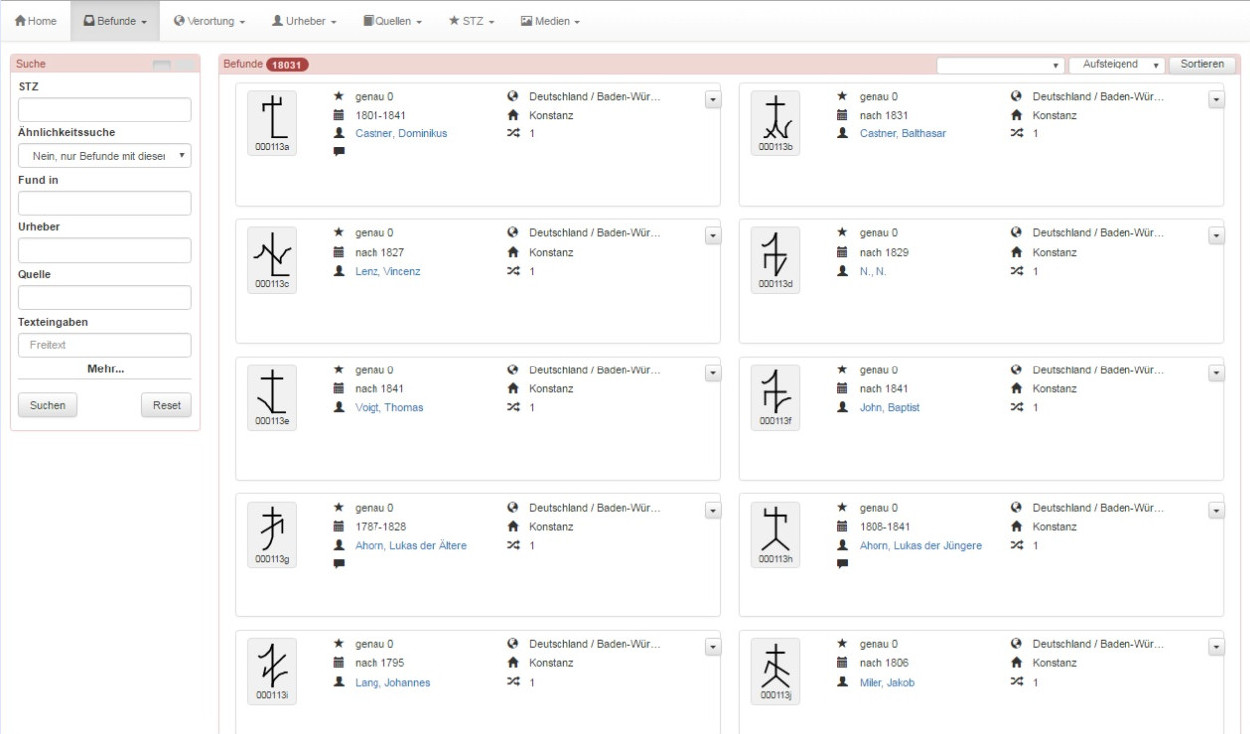Click the globe icon in the 000113b card
Image resolution: width=1250 pixels, height=734 pixels.
tap(1016, 97)
